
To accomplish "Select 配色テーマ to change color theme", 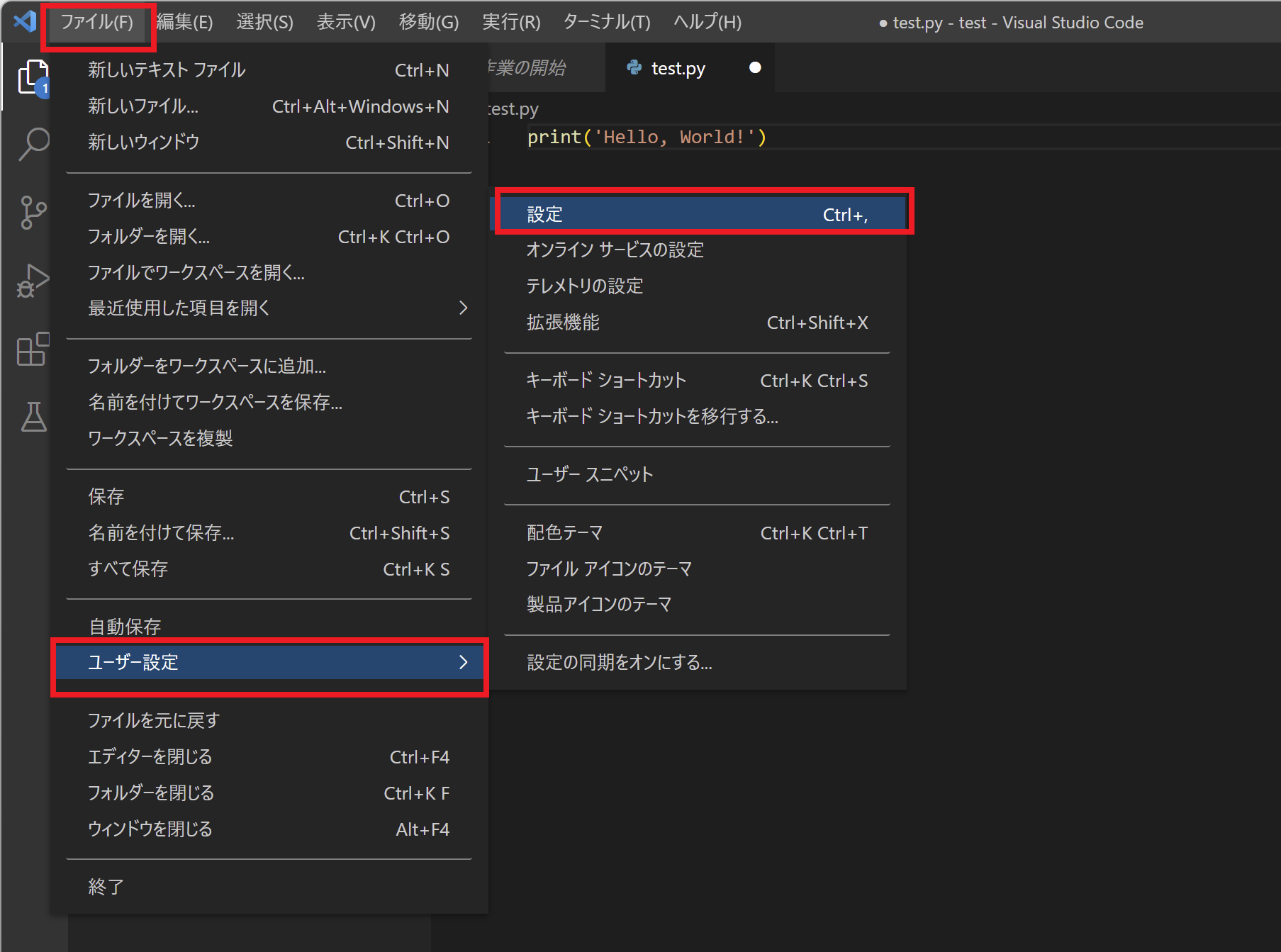I will tap(564, 532).
